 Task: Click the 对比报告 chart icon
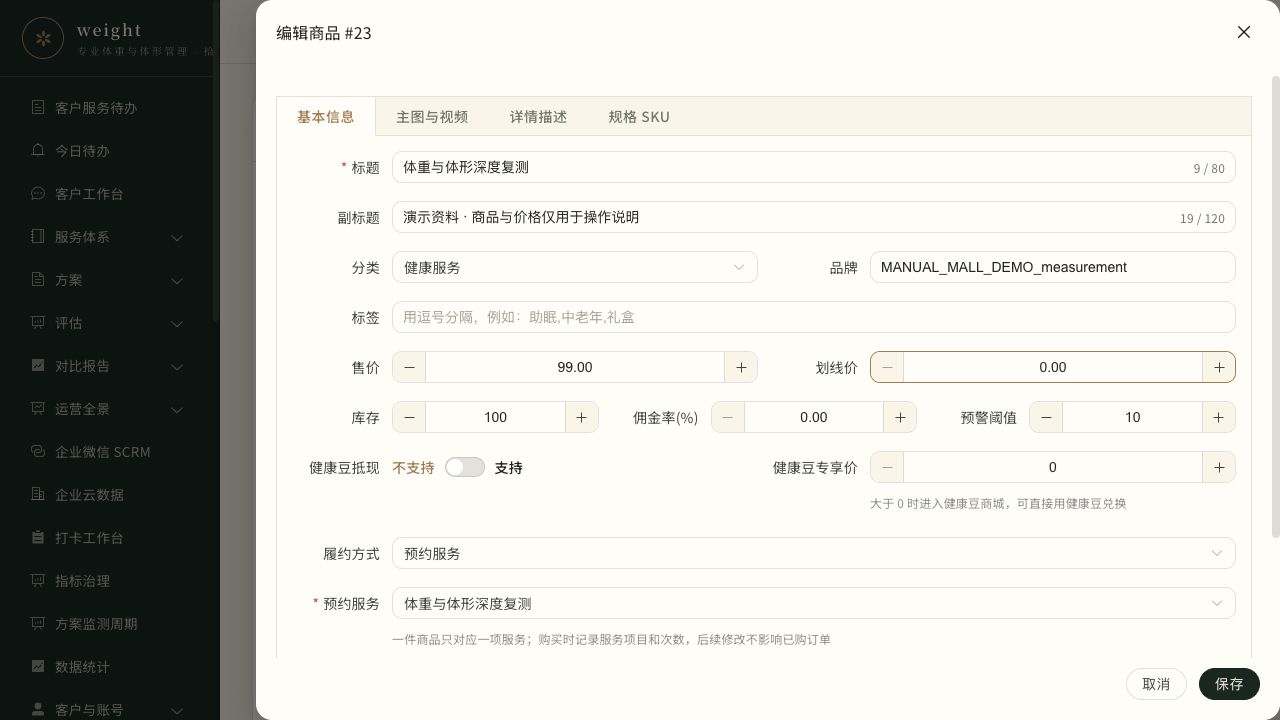[38, 365]
